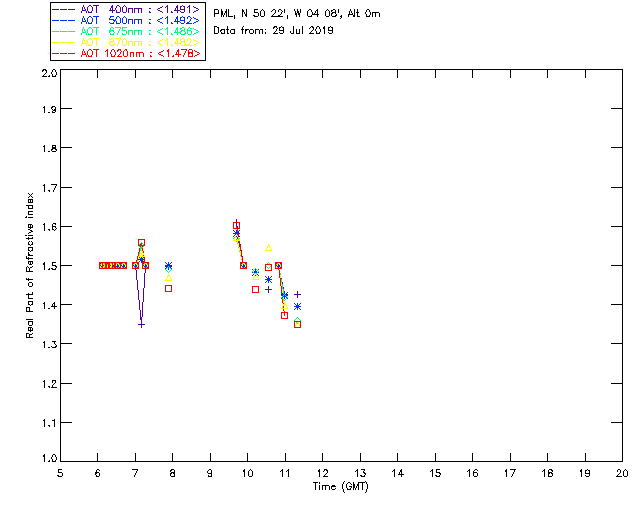
Task: Click the yellow triangle marker near 1.55 around 10.5 GMT
Action: 268,248
